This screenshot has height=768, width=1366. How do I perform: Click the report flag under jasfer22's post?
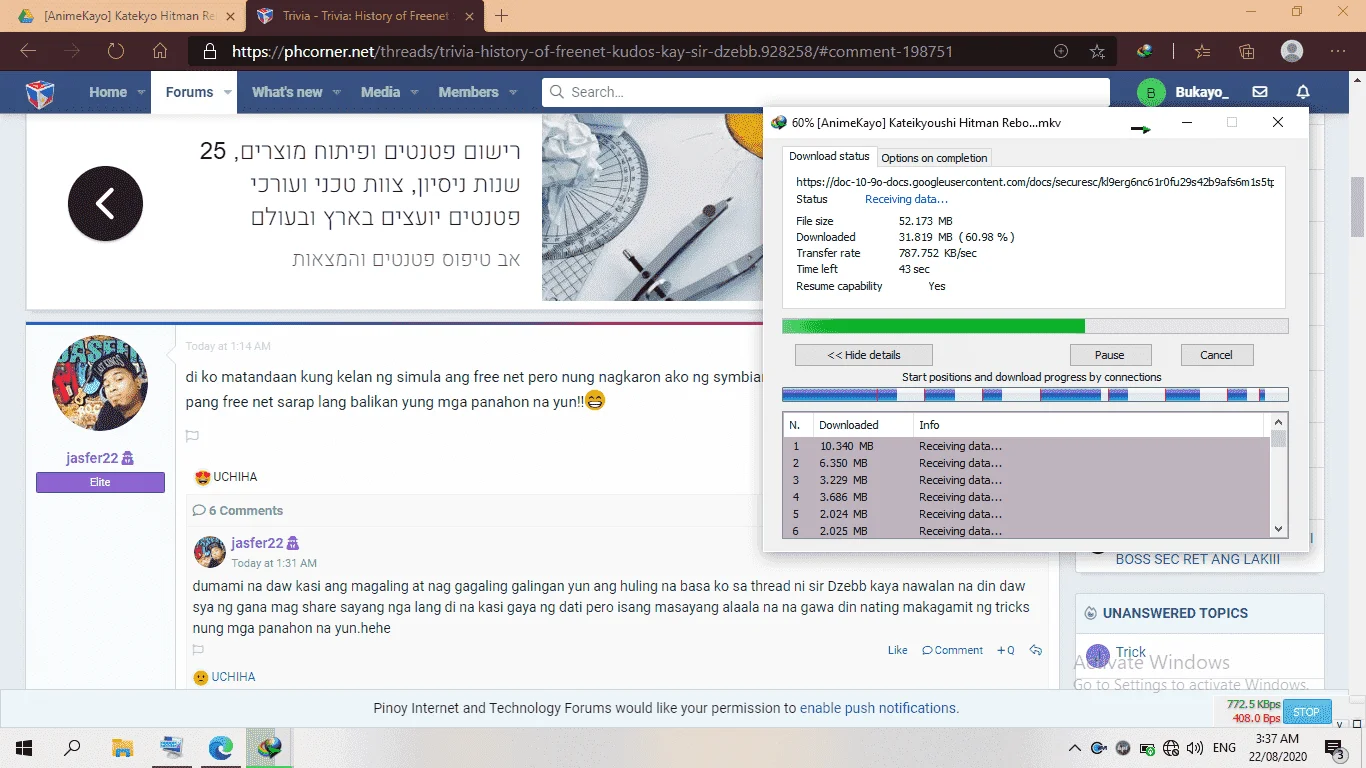click(x=192, y=436)
